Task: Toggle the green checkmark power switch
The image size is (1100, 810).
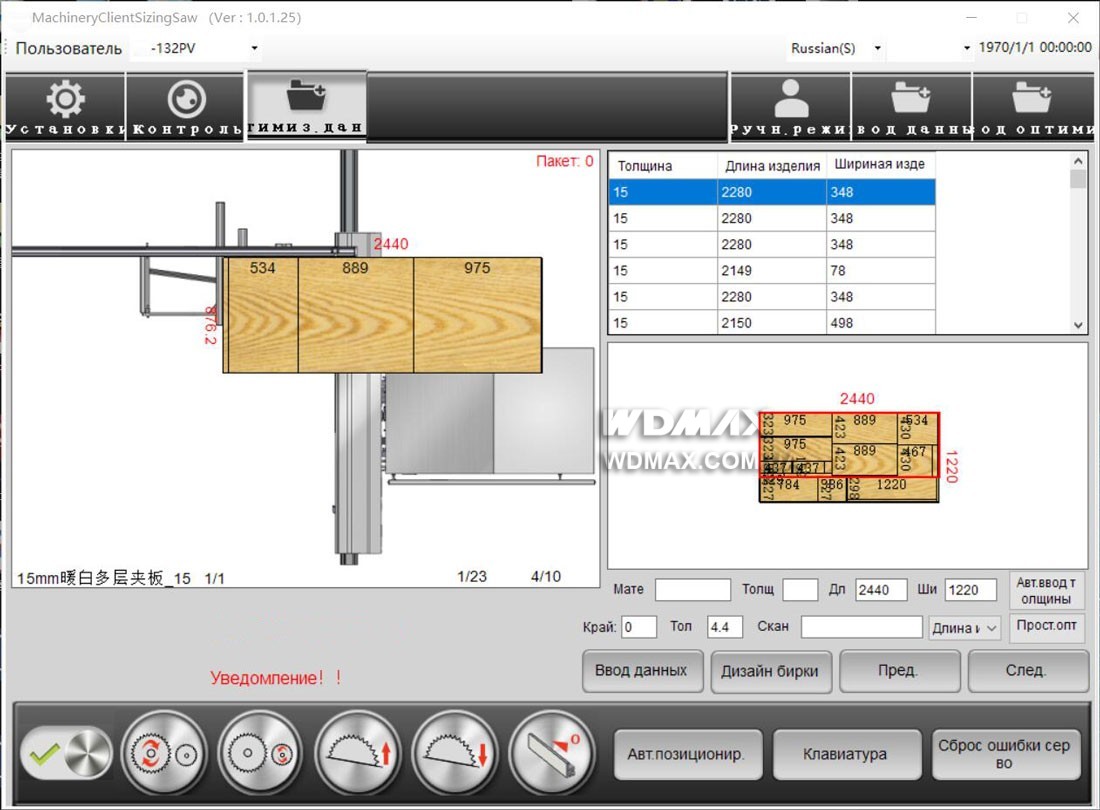Action: click(66, 754)
